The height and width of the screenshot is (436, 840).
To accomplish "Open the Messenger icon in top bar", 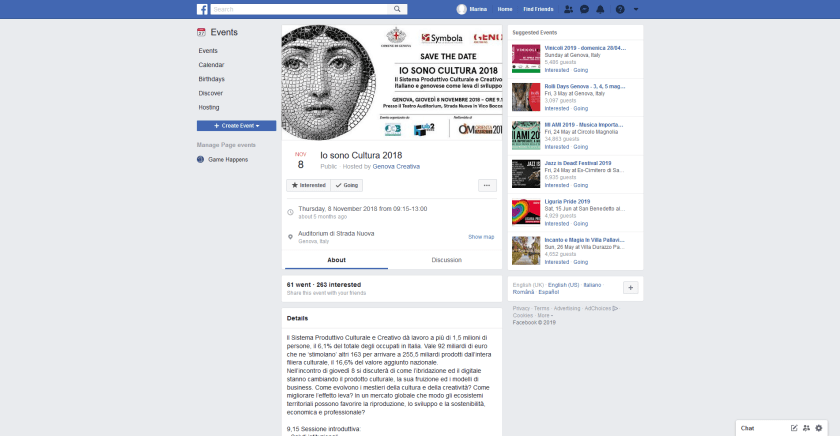I will [583, 9].
